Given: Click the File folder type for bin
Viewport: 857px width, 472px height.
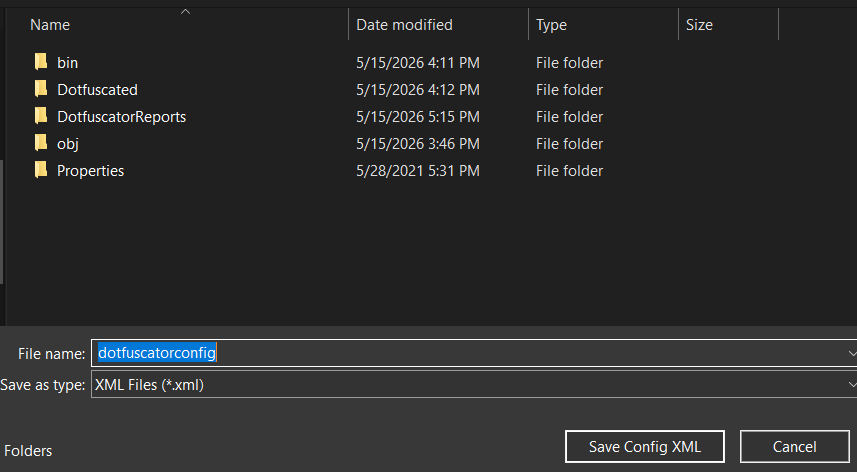Looking at the screenshot, I should (x=570, y=63).
